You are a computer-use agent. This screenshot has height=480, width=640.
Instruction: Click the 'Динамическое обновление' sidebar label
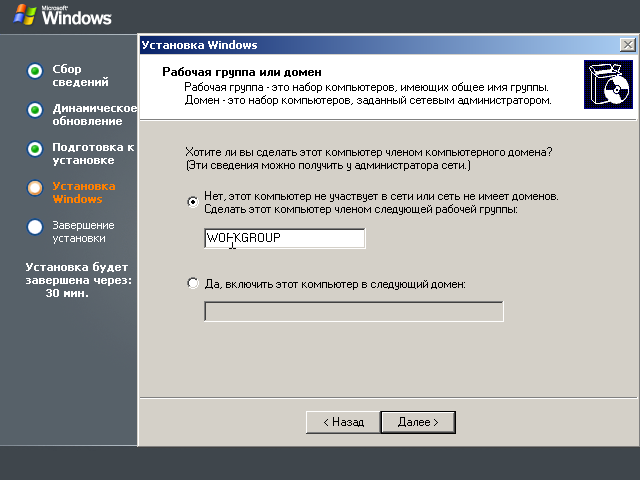95,114
